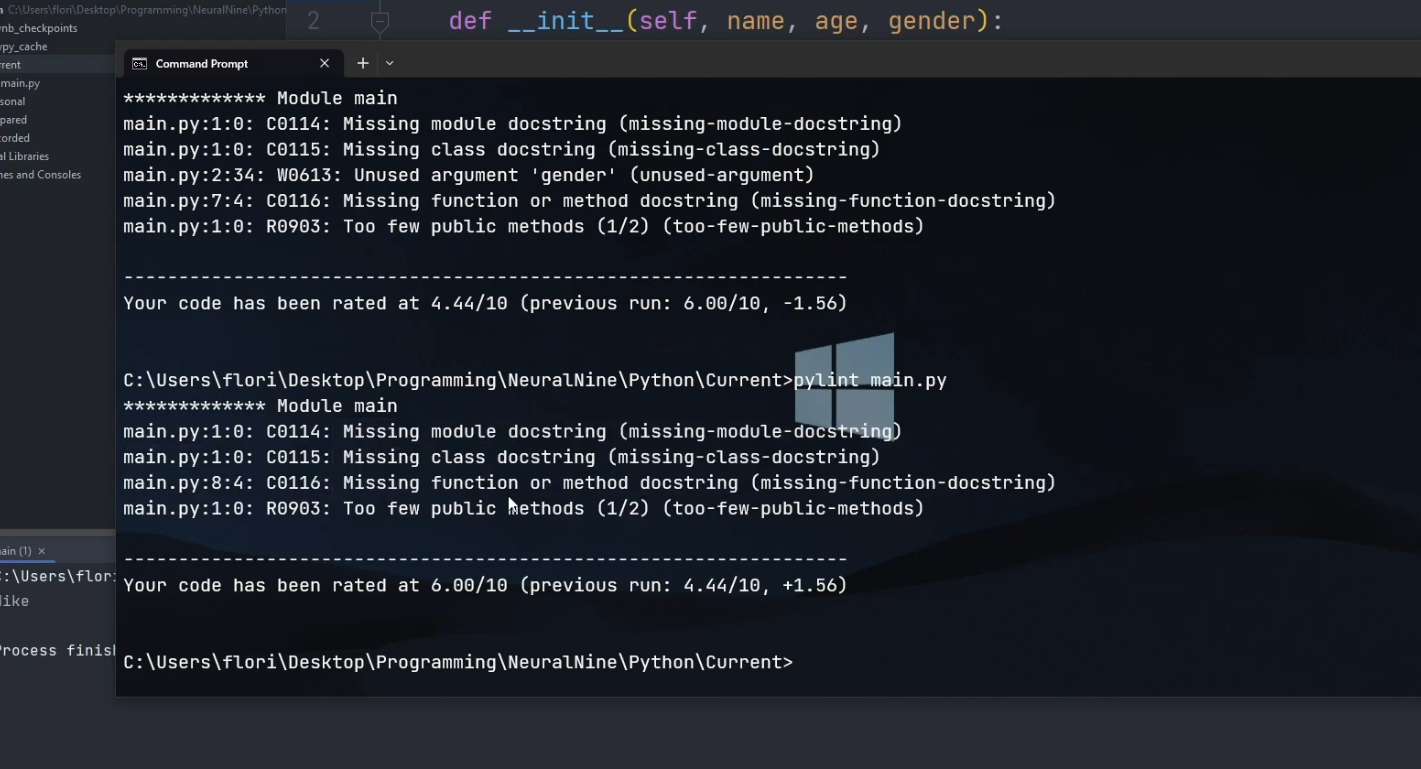
Task: Select main.py in the project tree
Action: coord(20,83)
